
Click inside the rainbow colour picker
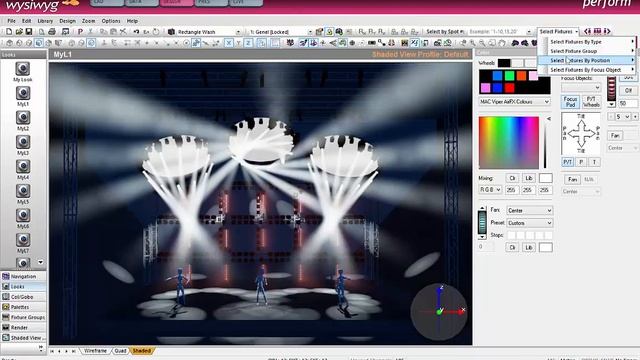[509, 142]
